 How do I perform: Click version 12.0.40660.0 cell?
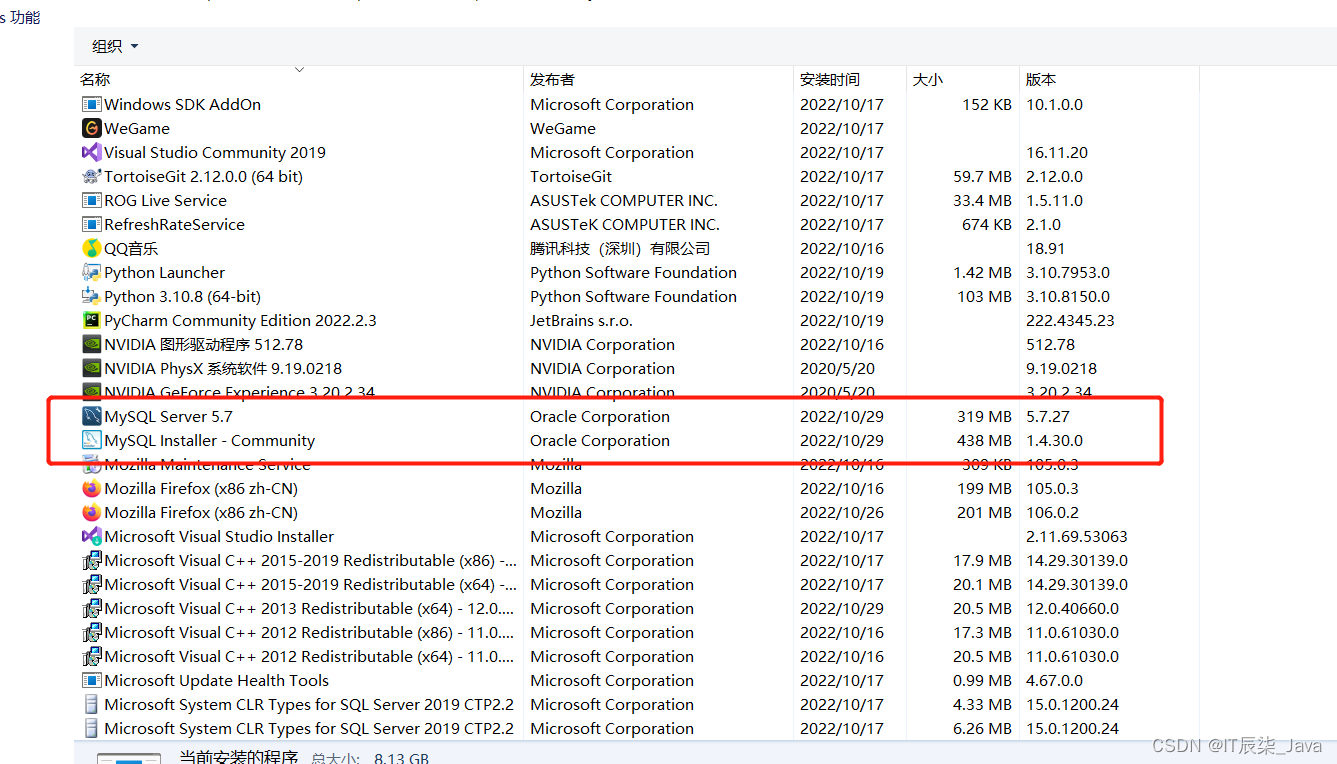click(x=1072, y=608)
